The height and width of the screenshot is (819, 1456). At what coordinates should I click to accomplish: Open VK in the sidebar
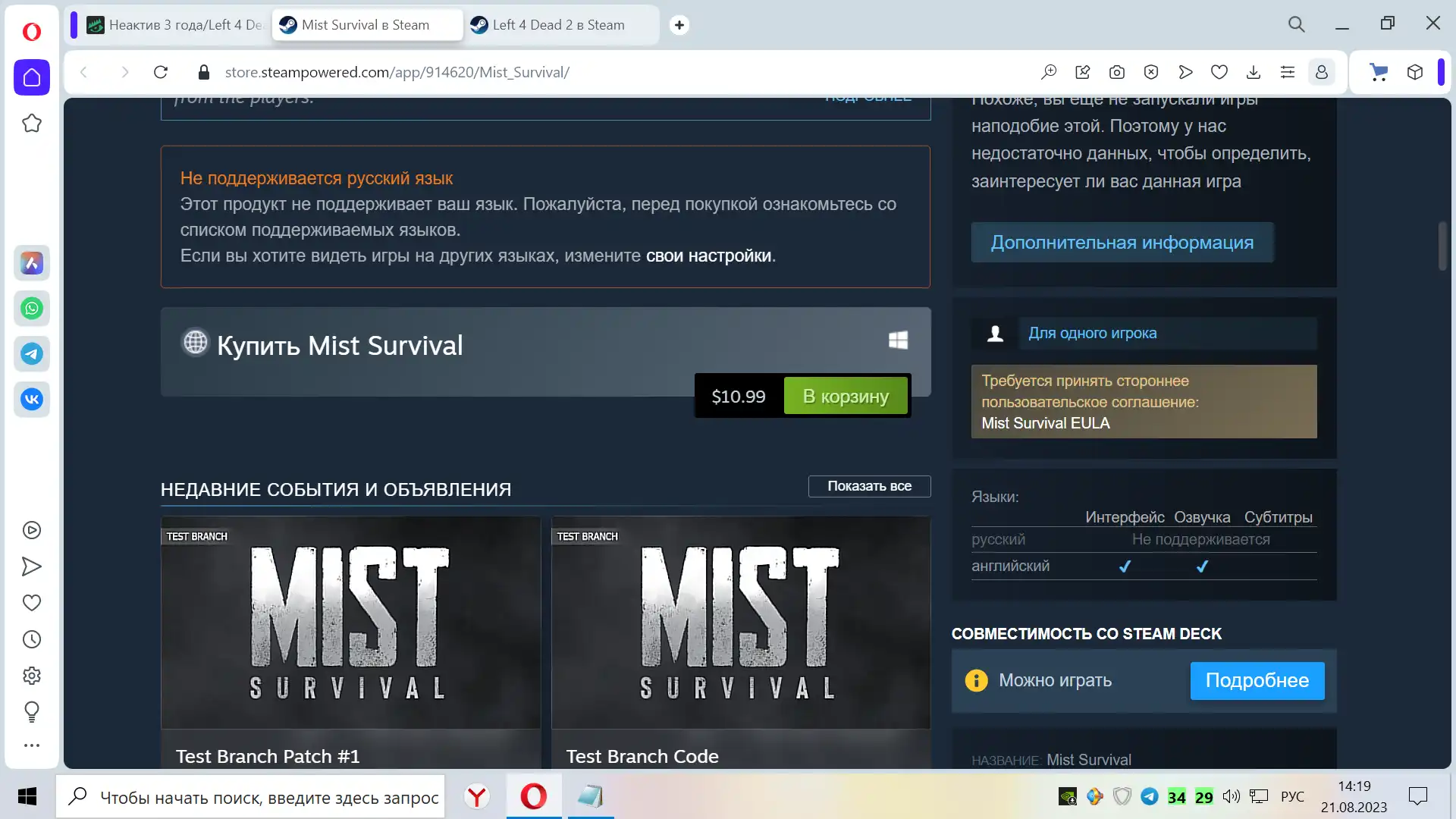(32, 400)
